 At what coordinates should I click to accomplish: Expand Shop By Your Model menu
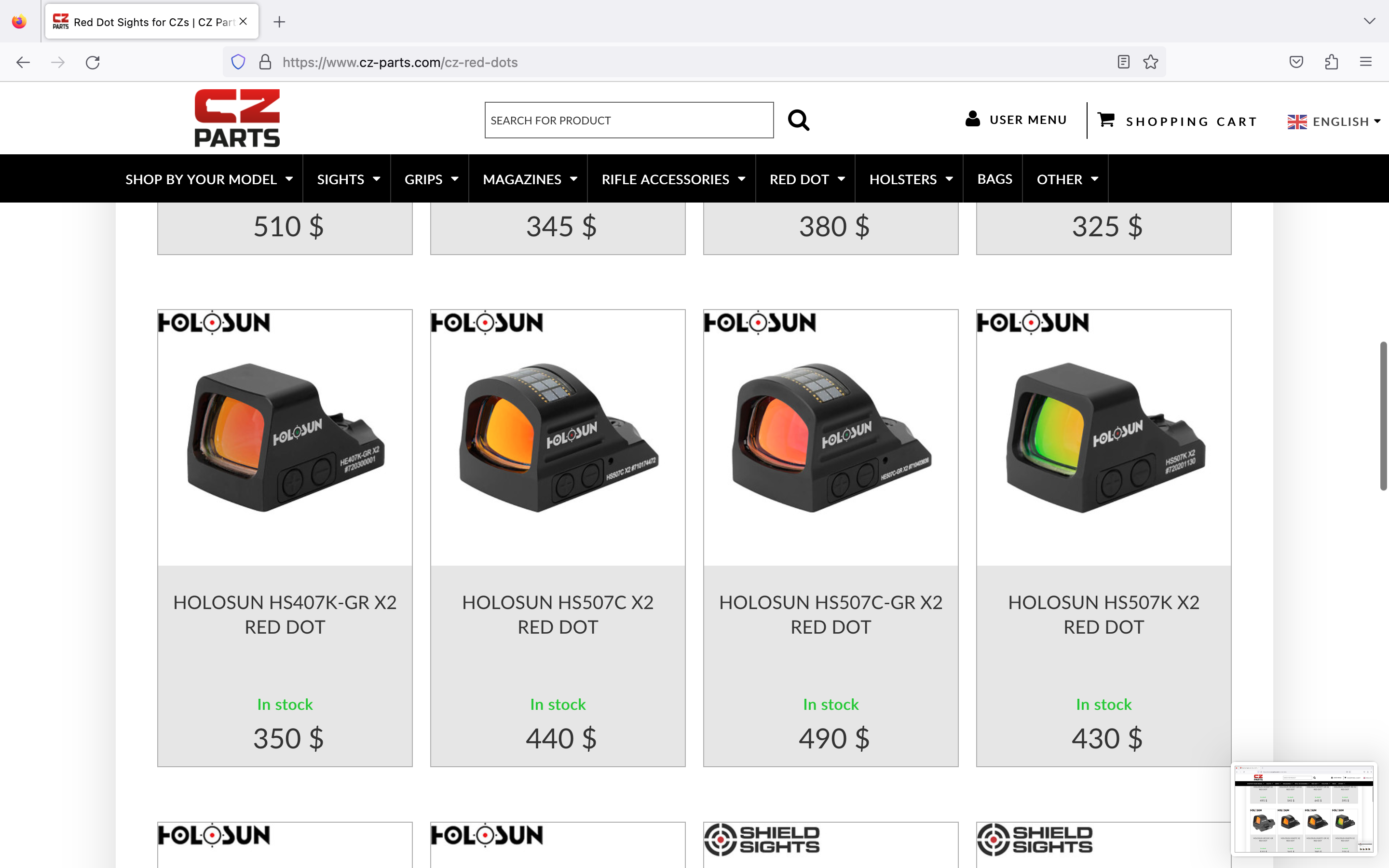point(209,179)
